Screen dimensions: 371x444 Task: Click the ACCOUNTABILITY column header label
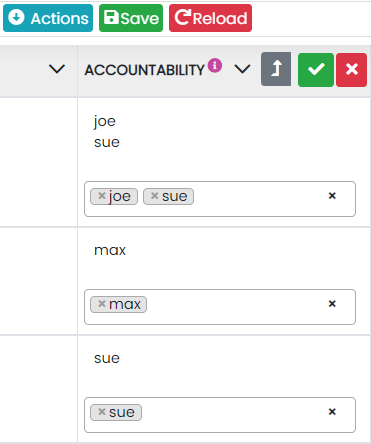[144, 70]
